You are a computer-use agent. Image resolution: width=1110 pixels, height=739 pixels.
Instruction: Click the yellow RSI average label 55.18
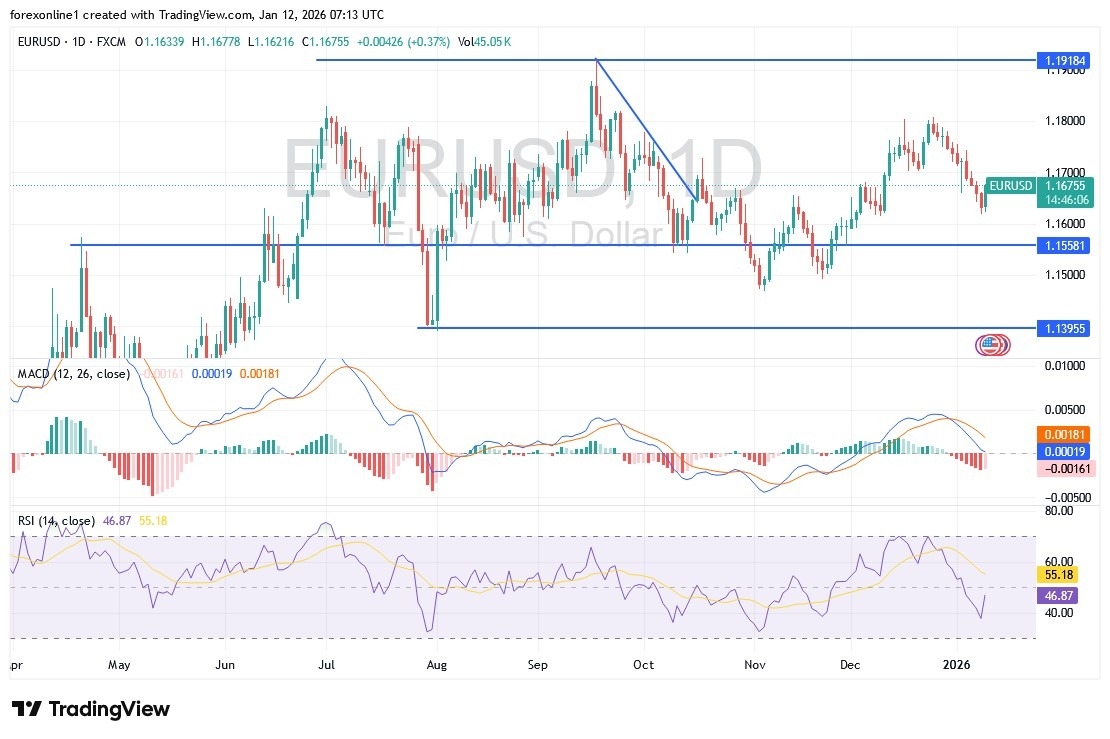[1059, 575]
